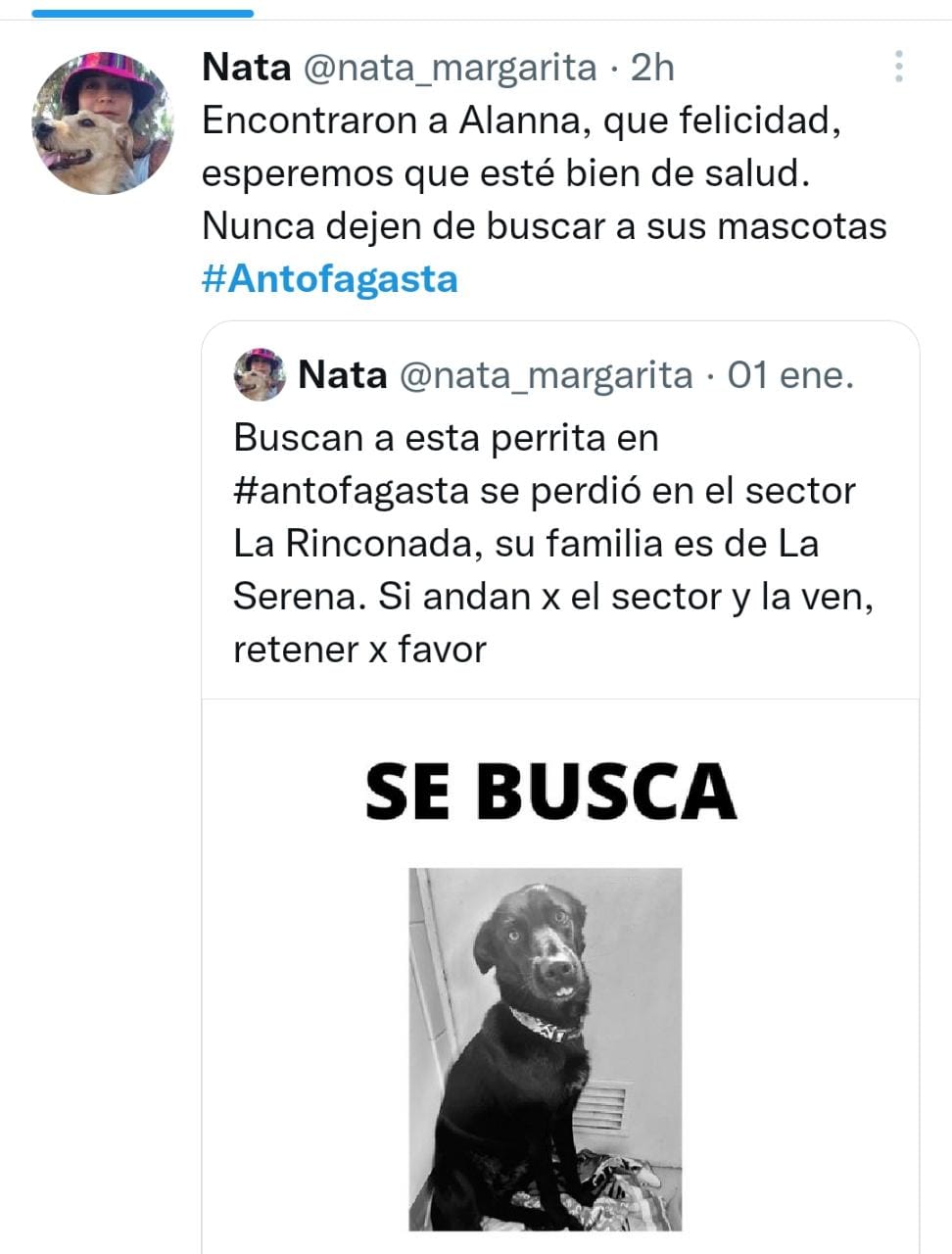
Task: Open the quoted tweet text about the lost perrita
Action: [553, 543]
